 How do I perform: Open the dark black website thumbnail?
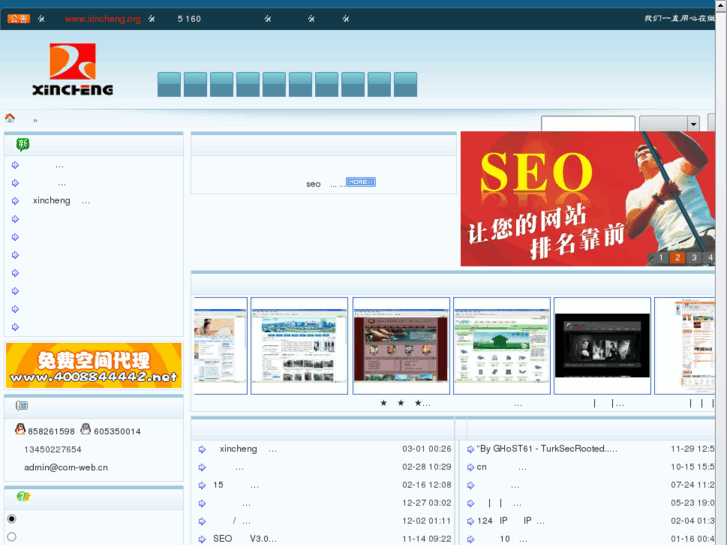pyautogui.click(x=602, y=345)
